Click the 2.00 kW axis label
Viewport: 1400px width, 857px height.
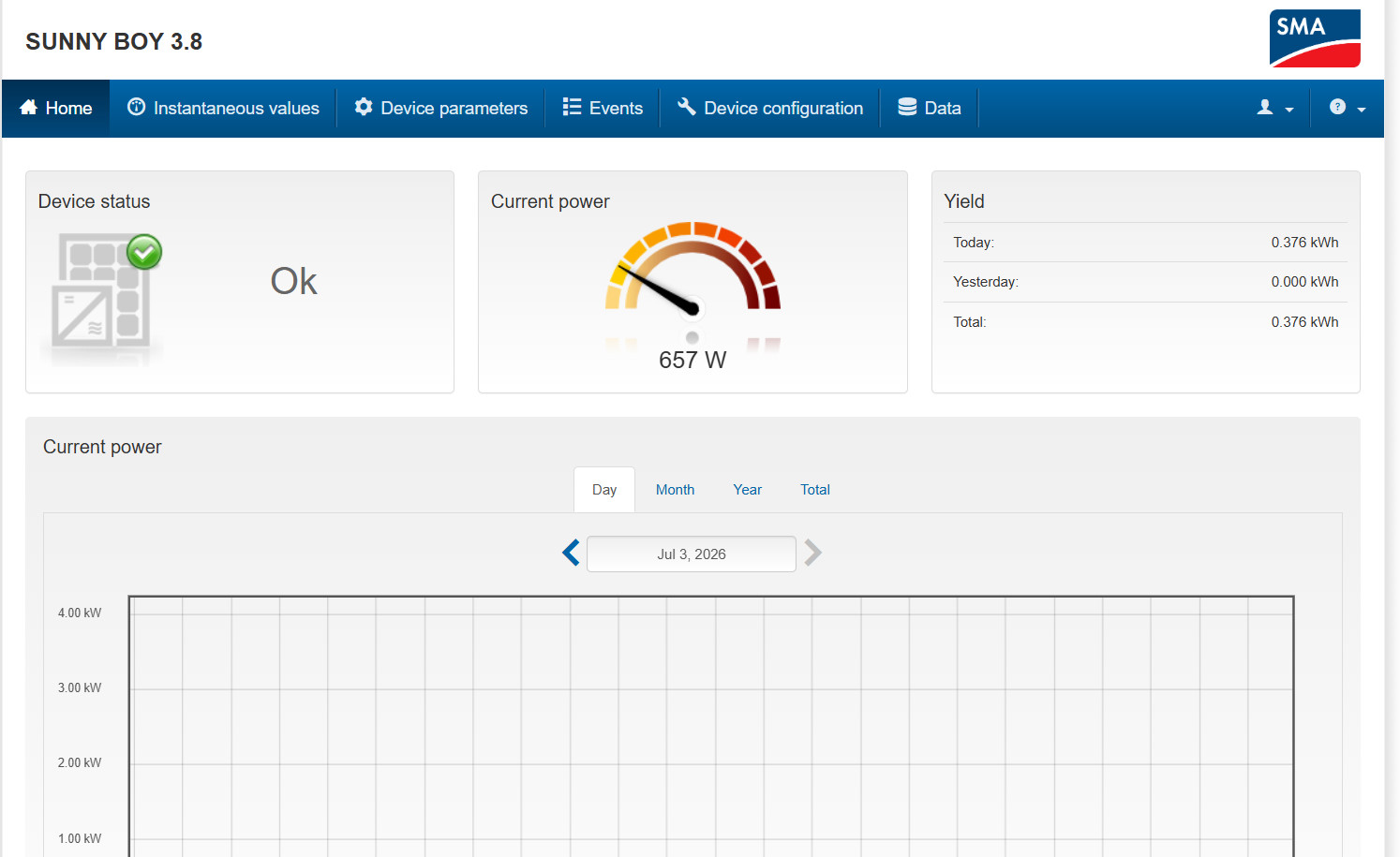[80, 762]
